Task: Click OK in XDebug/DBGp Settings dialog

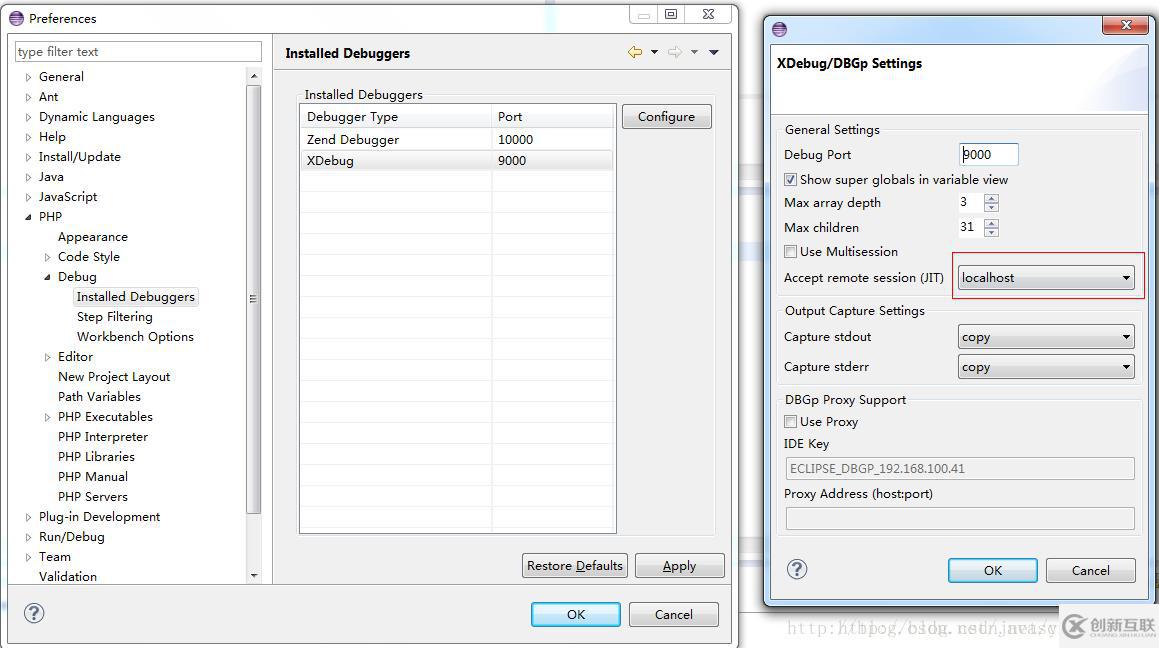Action: pyautogui.click(x=993, y=570)
